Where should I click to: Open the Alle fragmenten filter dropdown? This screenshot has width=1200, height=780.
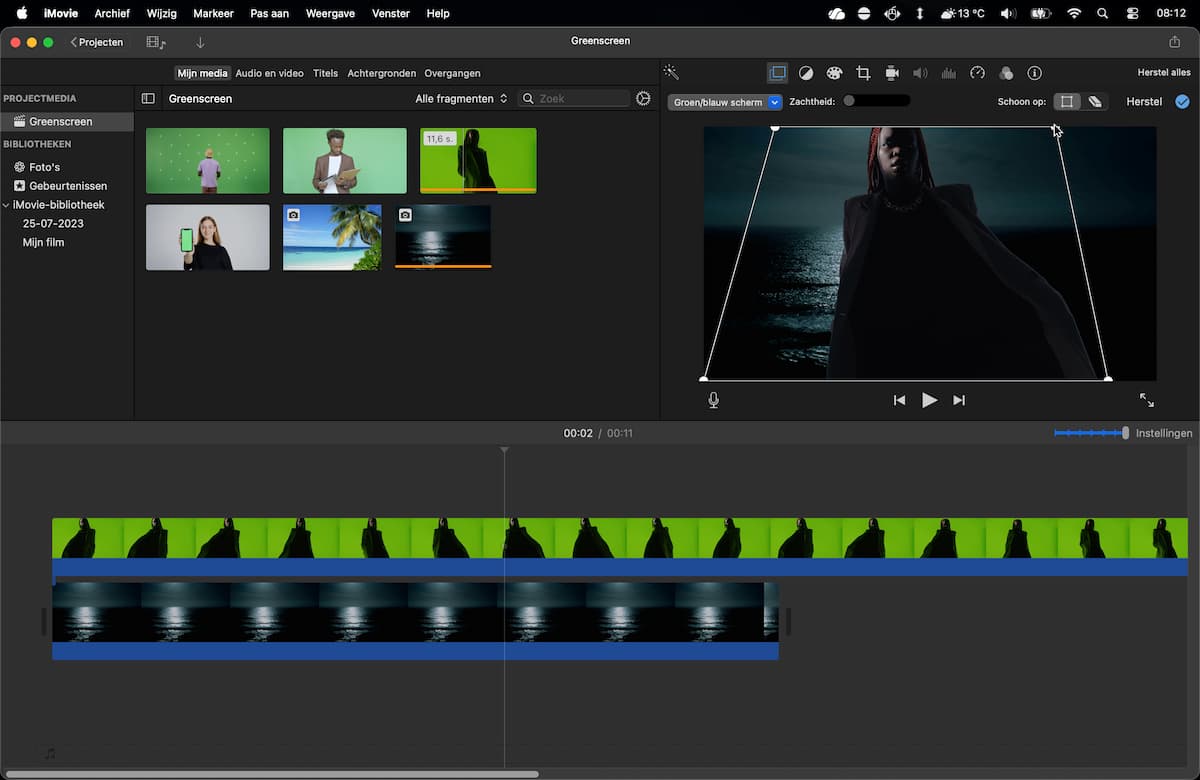pos(462,99)
